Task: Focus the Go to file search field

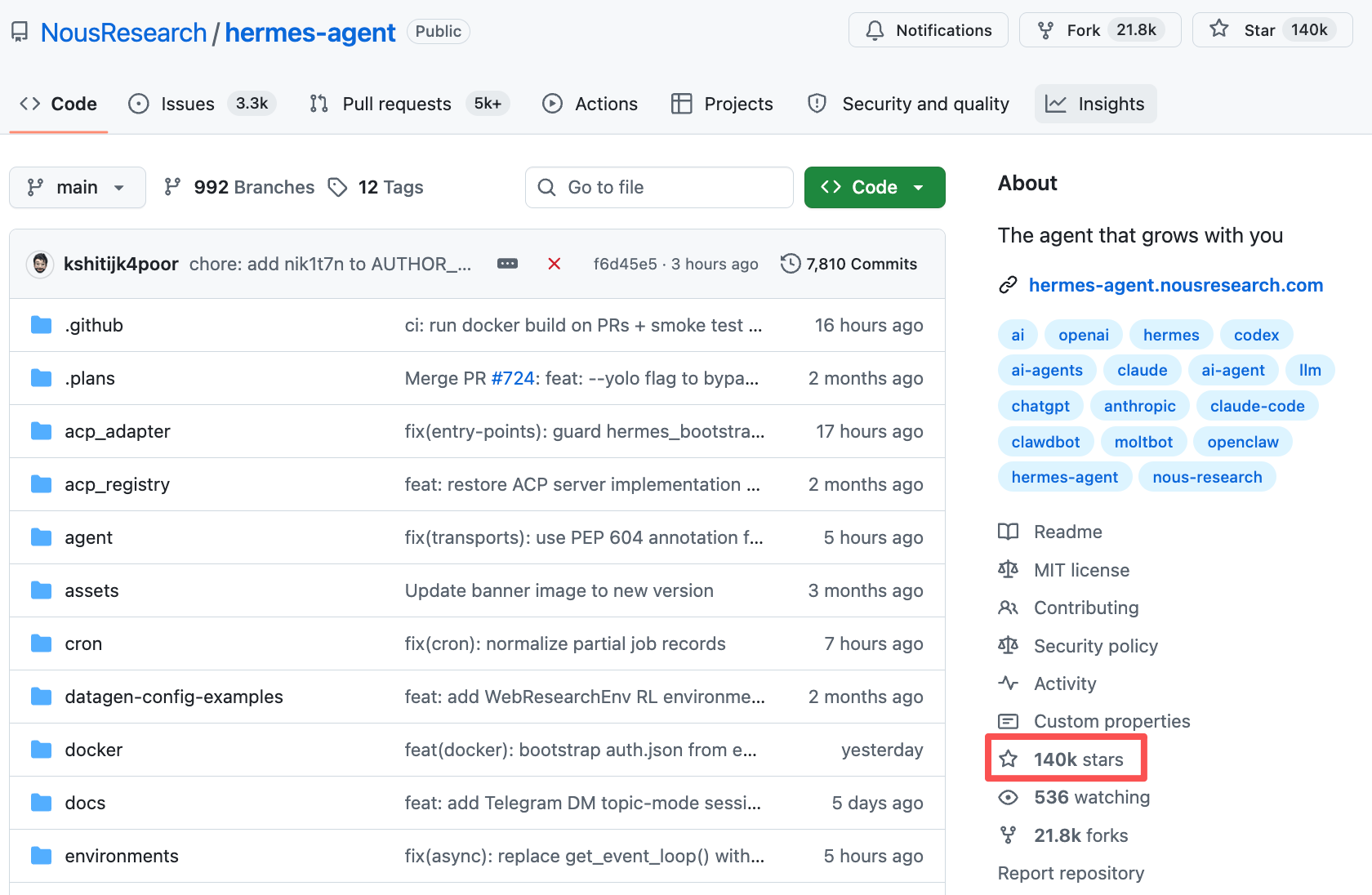Action: coord(659,187)
